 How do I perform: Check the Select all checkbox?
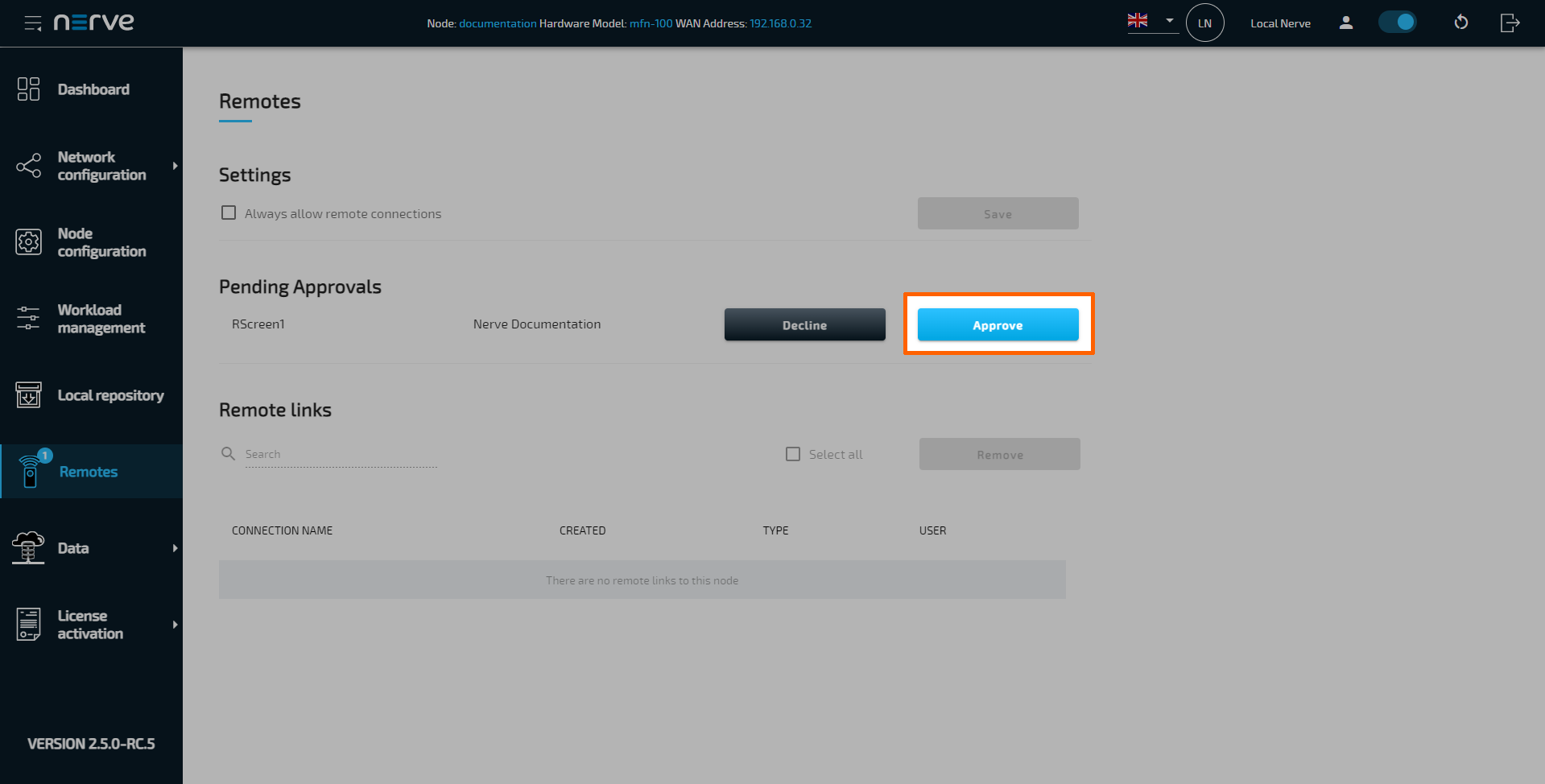click(793, 453)
